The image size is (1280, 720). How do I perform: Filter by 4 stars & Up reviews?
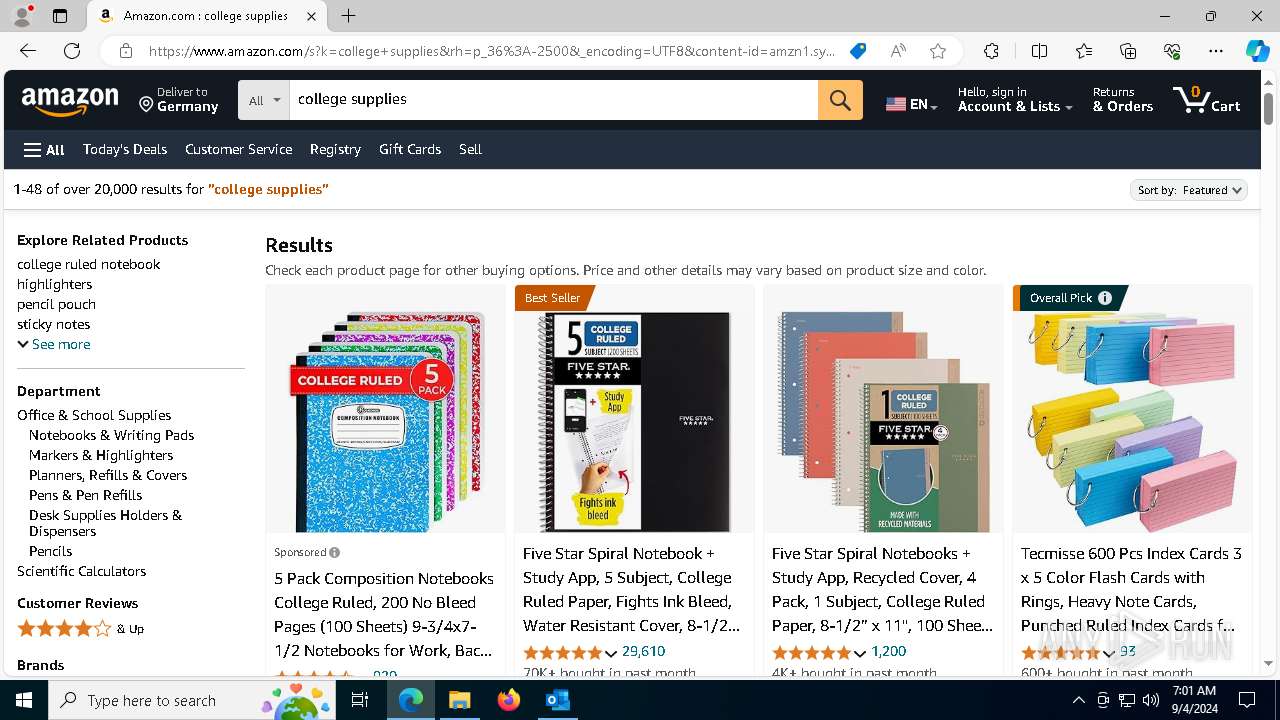pos(80,629)
